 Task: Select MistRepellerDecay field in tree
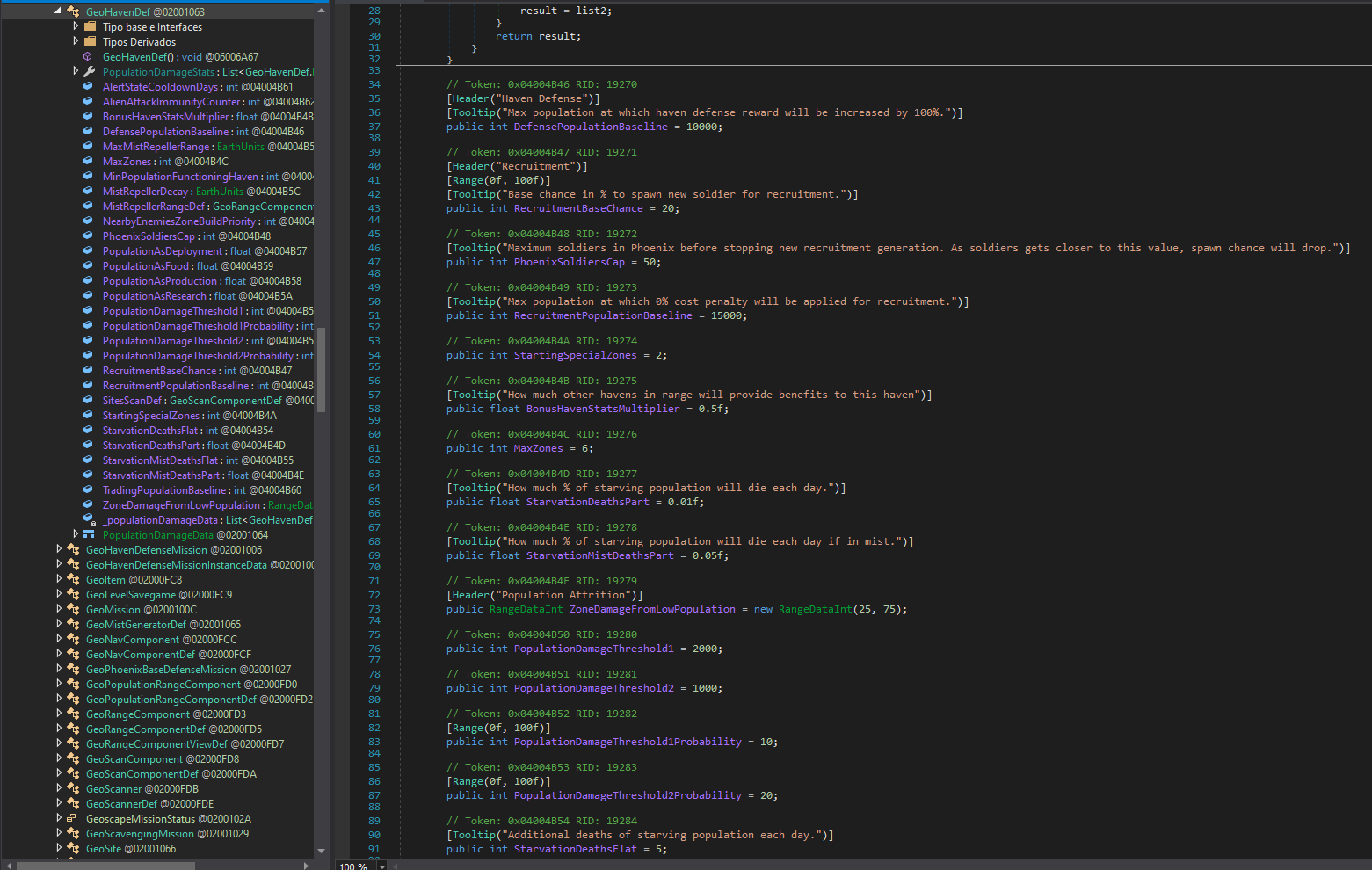[201, 191]
